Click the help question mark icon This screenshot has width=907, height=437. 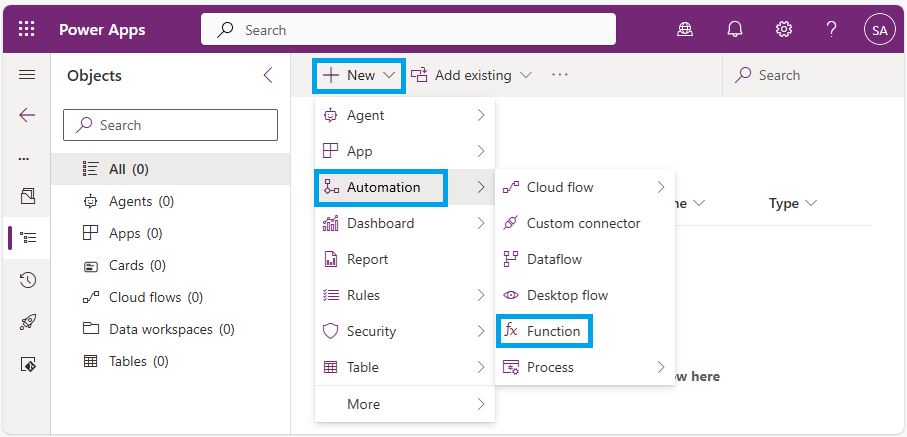point(831,29)
